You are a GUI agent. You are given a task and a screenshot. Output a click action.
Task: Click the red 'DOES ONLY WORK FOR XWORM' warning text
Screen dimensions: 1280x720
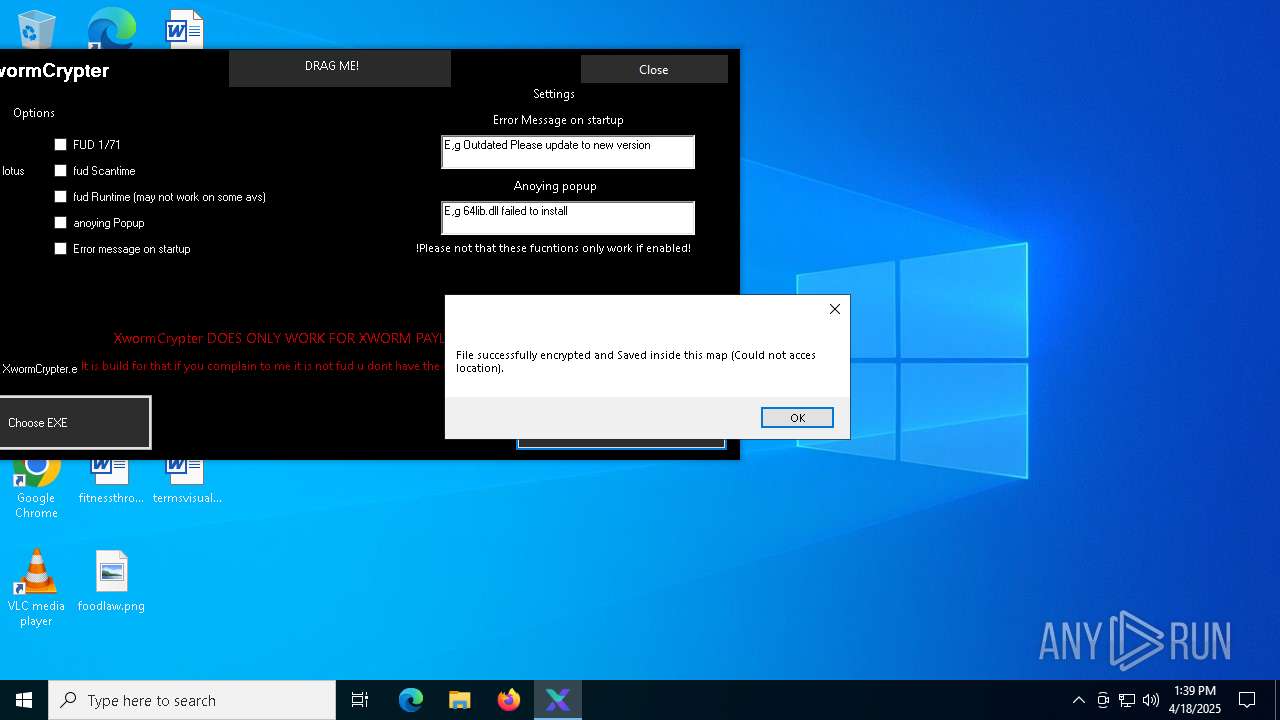pyautogui.click(x=279, y=339)
